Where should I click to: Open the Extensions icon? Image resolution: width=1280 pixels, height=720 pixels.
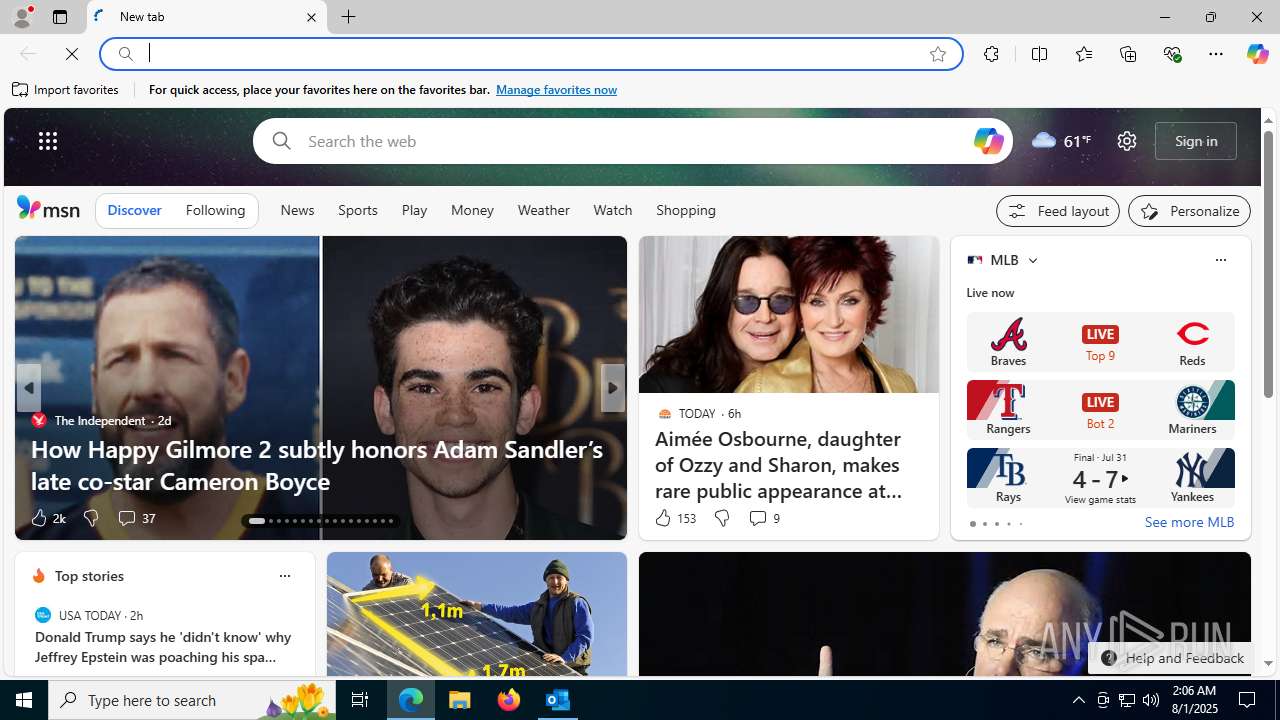[x=991, y=54]
